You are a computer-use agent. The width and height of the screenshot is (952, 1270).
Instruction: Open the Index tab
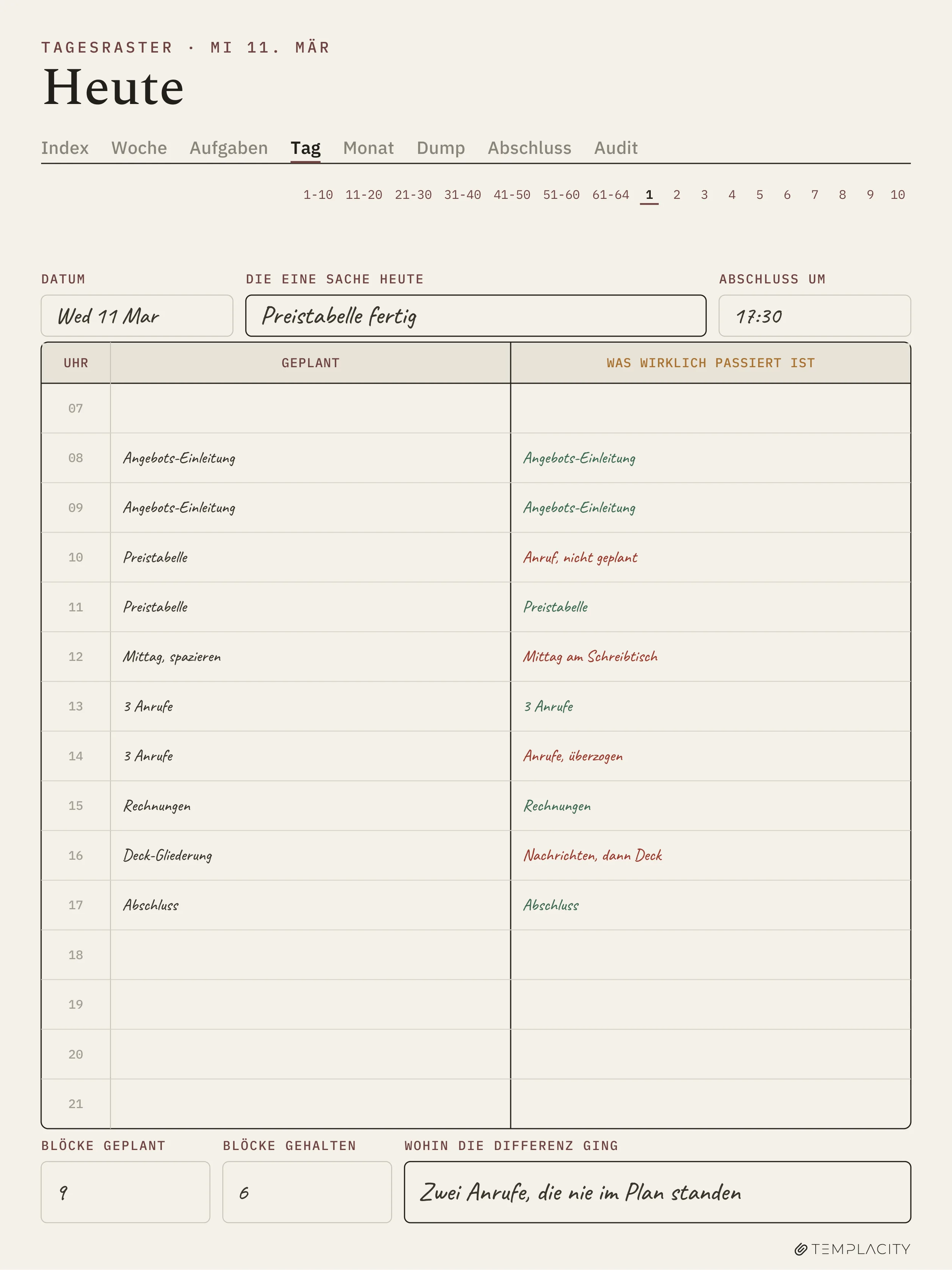pyautogui.click(x=65, y=148)
